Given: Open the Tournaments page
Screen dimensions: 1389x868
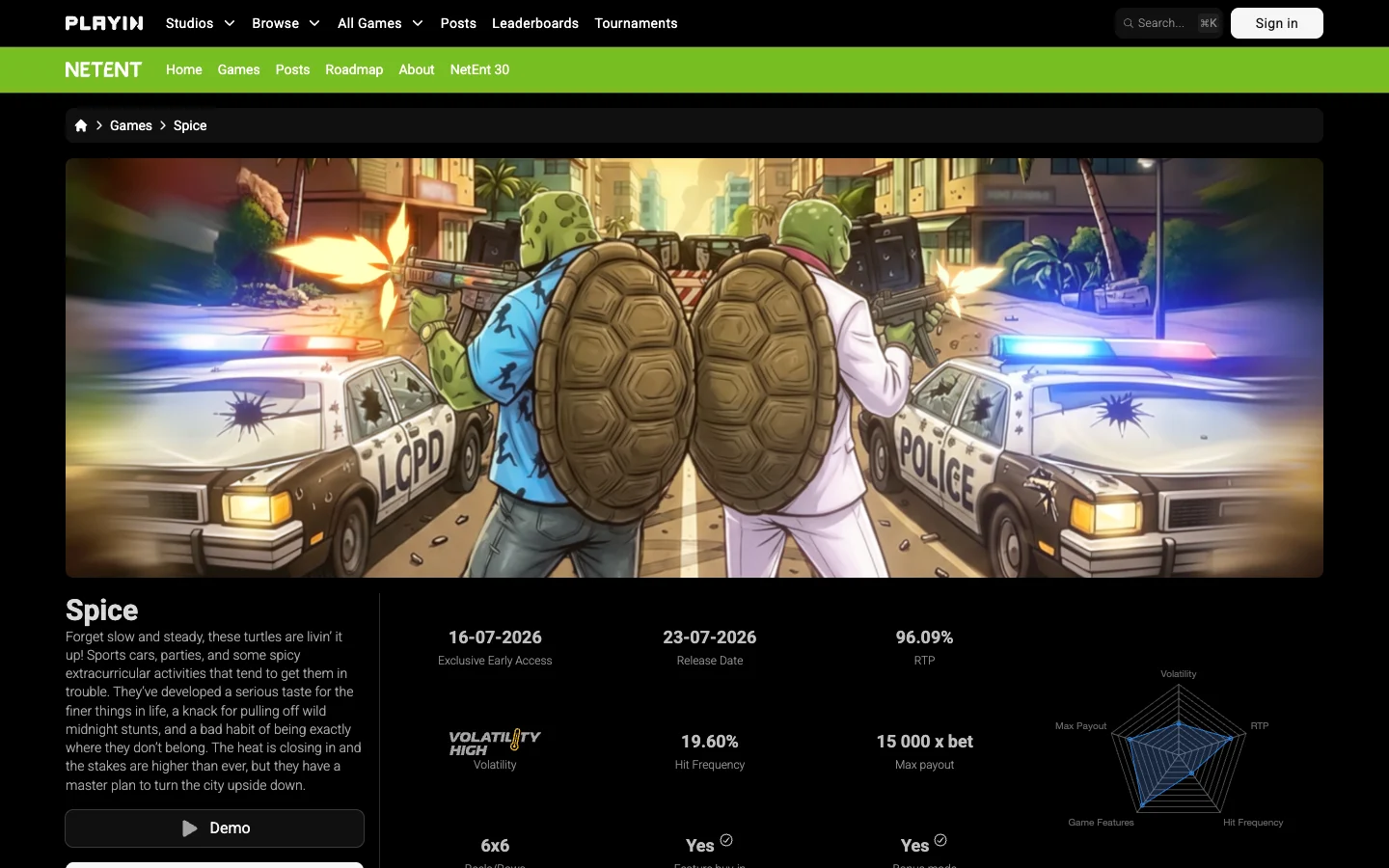Looking at the screenshot, I should point(636,23).
